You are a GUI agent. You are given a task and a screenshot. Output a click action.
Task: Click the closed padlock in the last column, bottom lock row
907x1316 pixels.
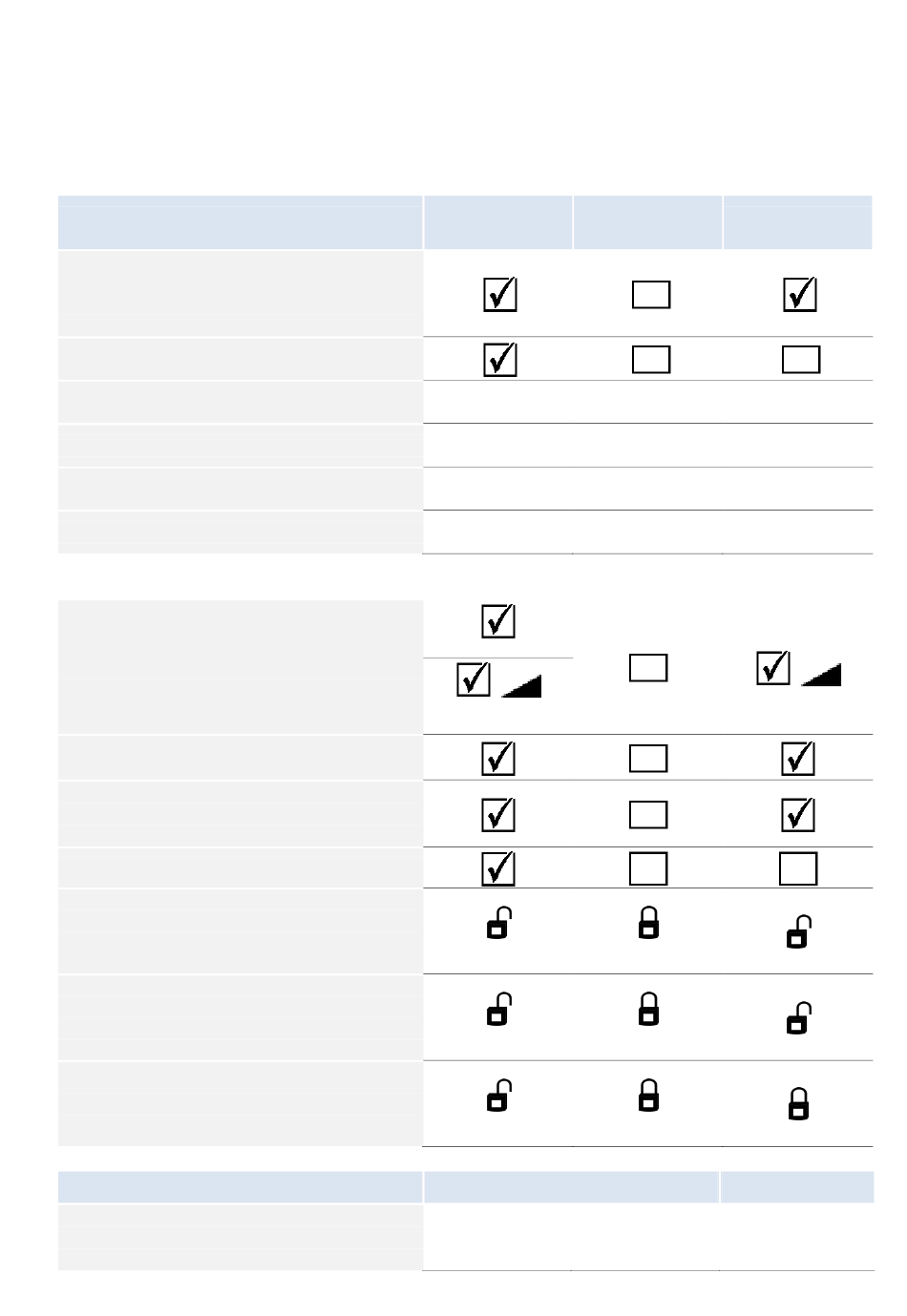pyautogui.click(x=798, y=1104)
